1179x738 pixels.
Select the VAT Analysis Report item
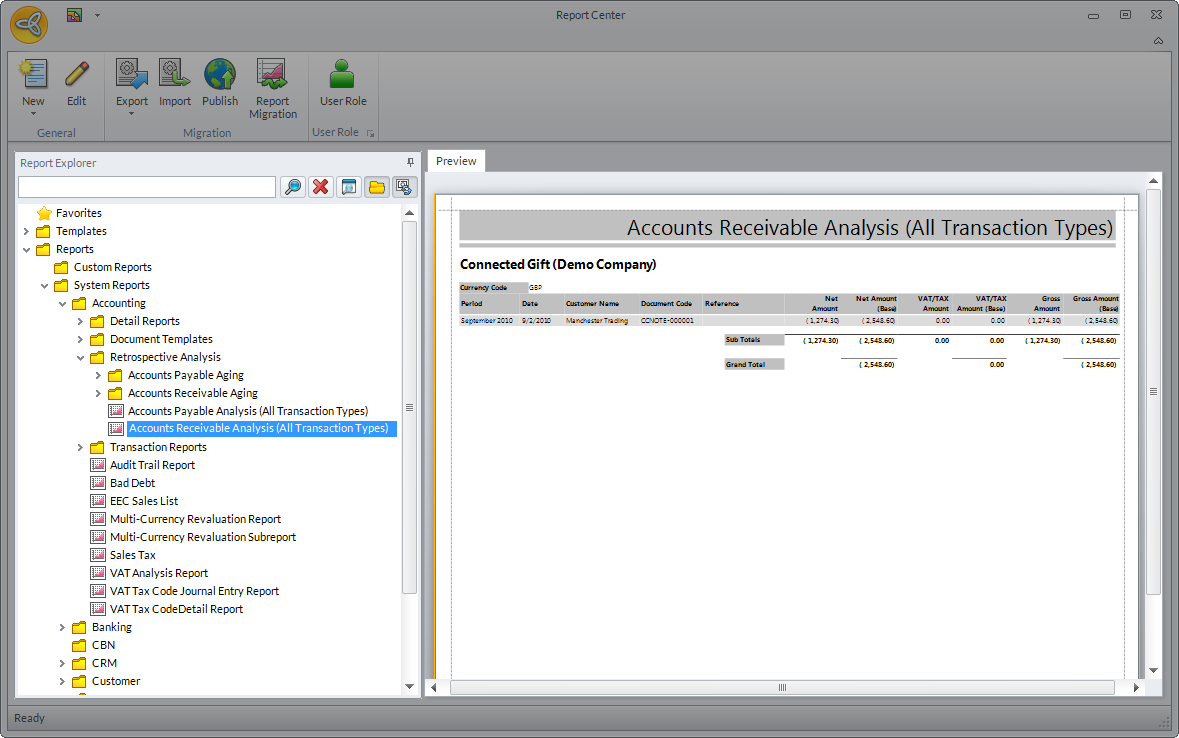[x=158, y=573]
